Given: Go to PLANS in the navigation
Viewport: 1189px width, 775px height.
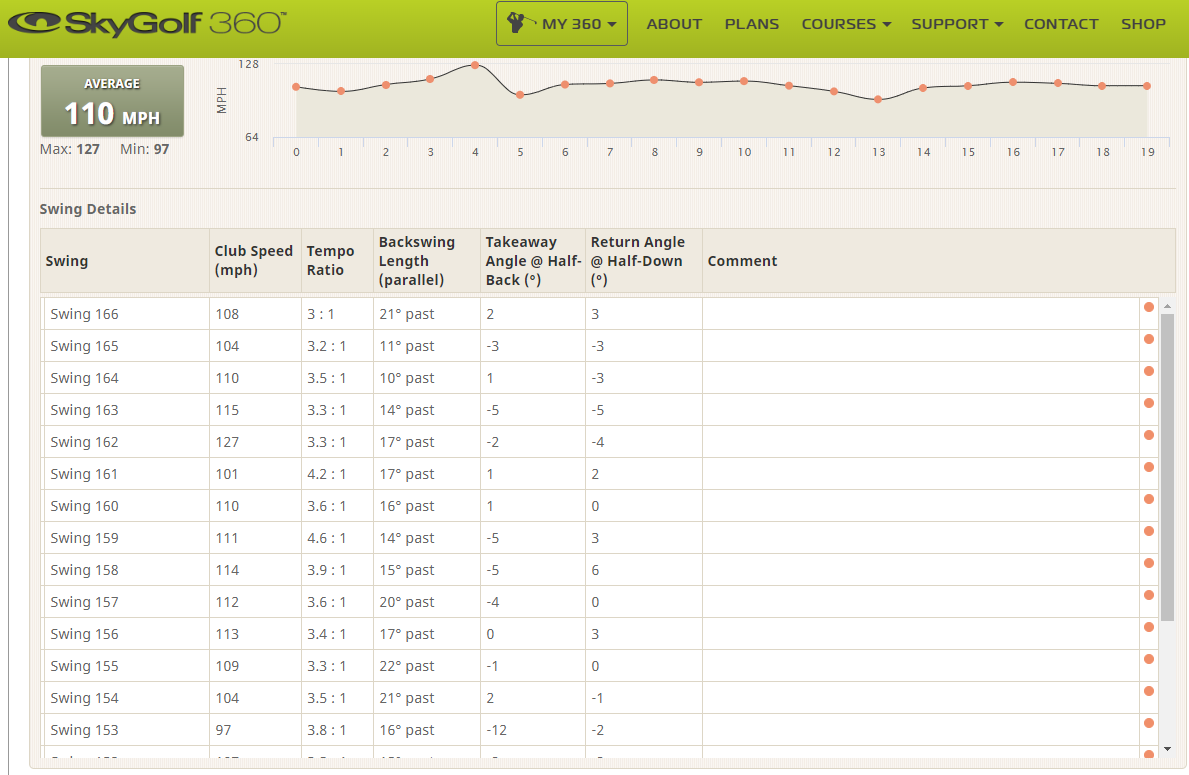Looking at the screenshot, I should pos(751,24).
